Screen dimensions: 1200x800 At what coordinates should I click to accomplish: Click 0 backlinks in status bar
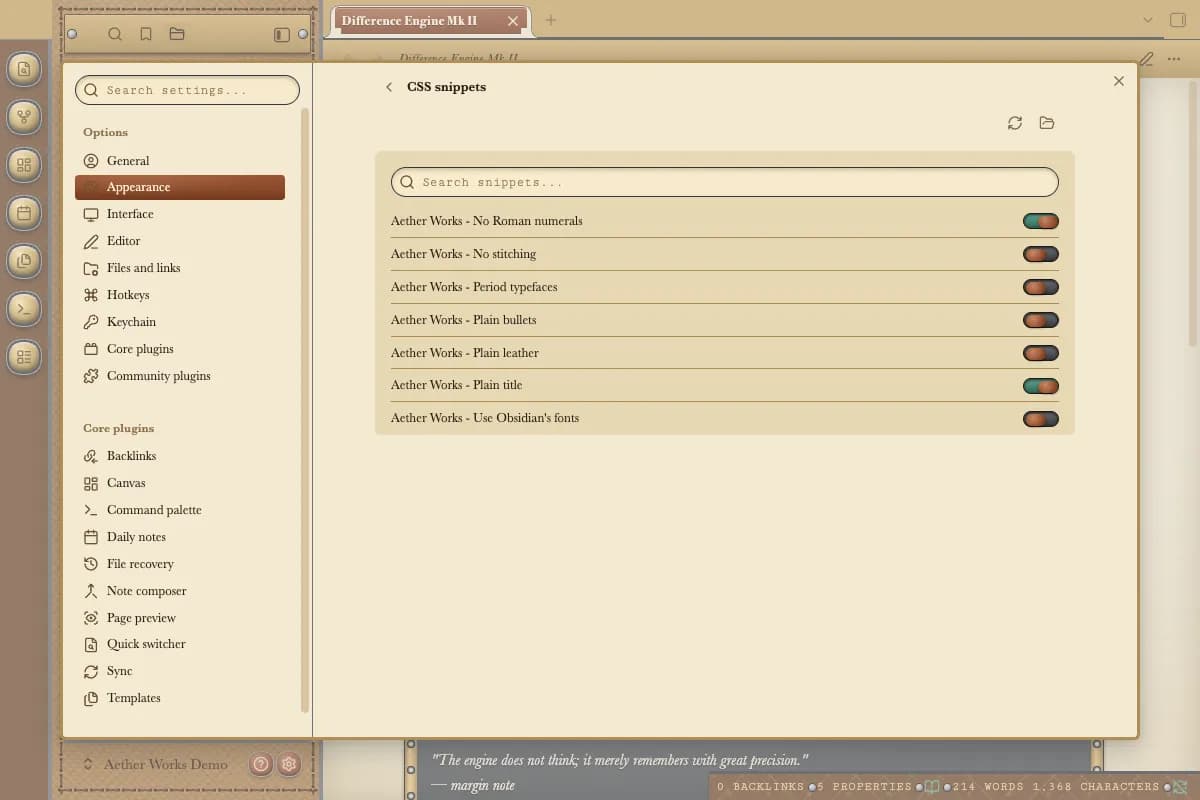(760, 787)
